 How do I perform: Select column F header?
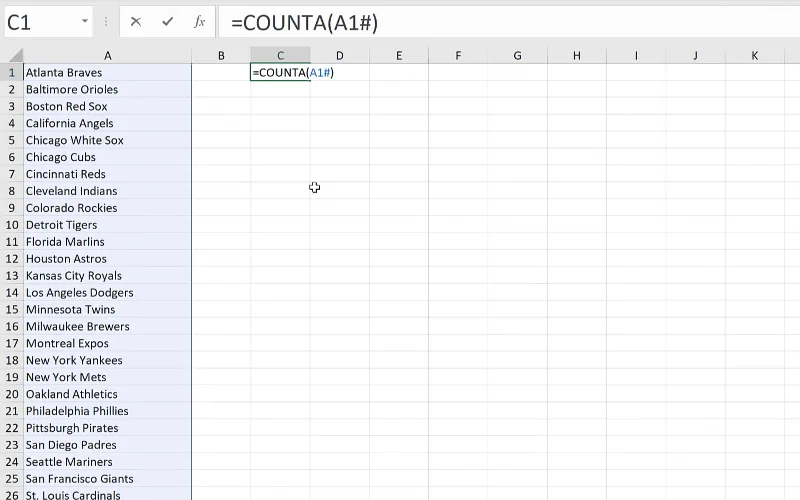coord(458,55)
